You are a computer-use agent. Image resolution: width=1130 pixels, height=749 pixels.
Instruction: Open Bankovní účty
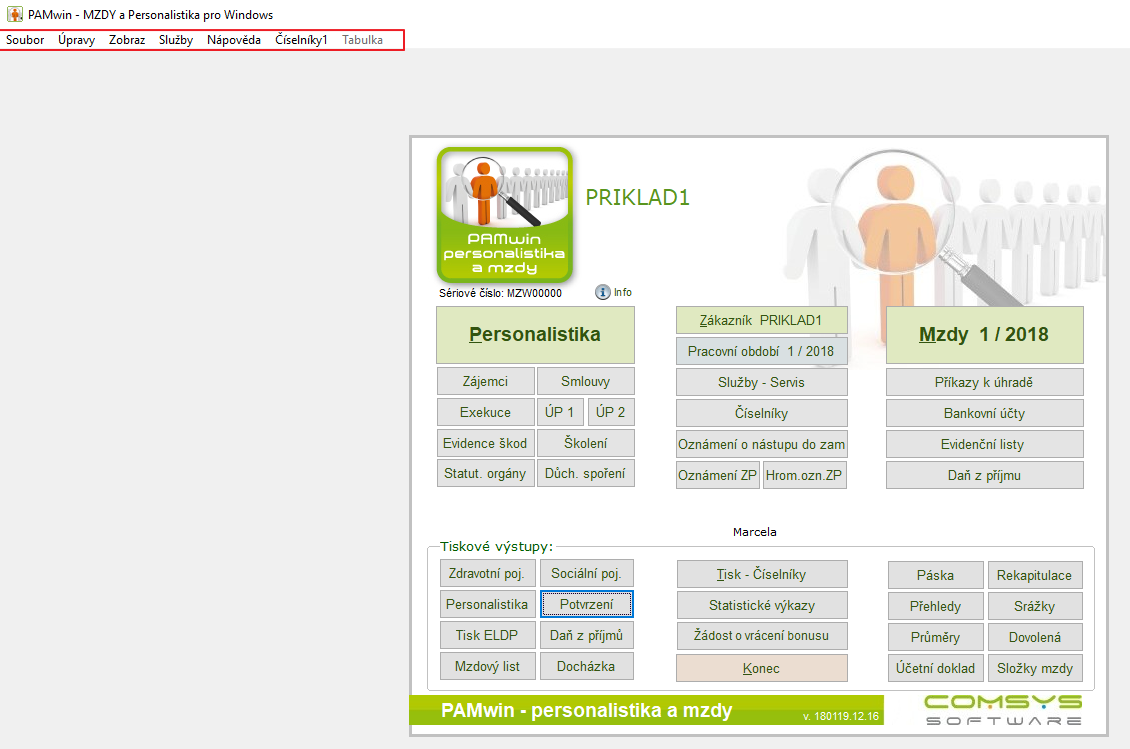pyautogui.click(x=984, y=413)
